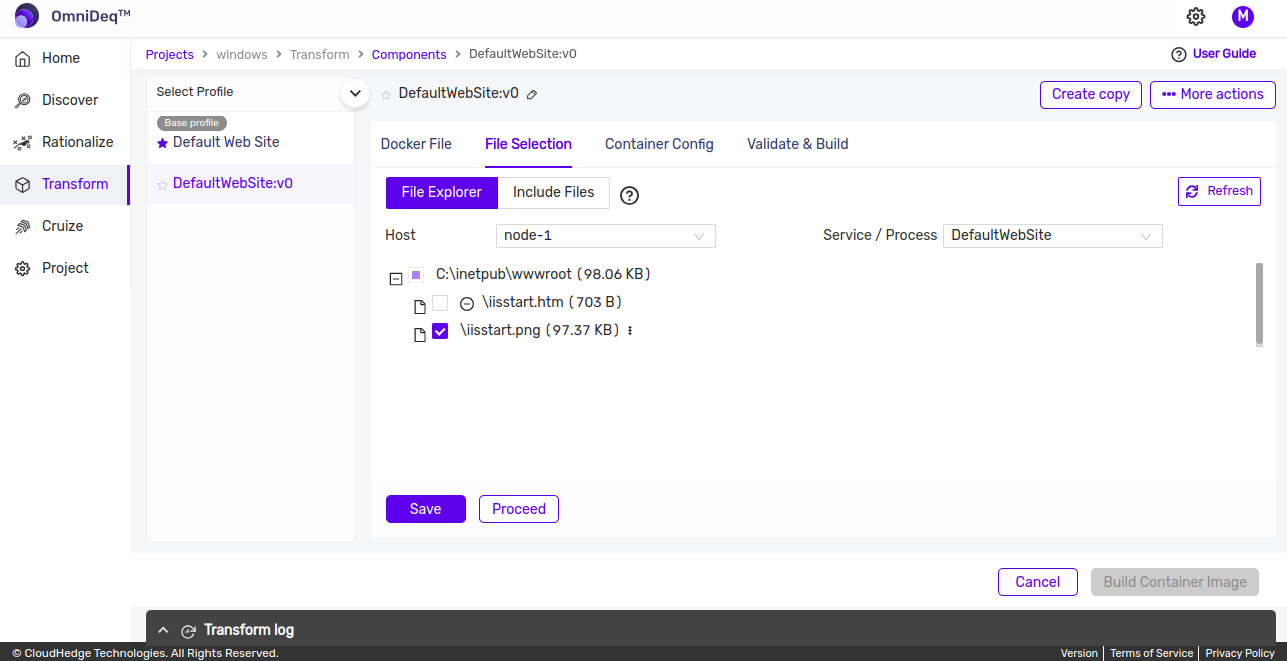This screenshot has width=1287, height=661.
Task: Click the Create copy button
Action: pyautogui.click(x=1090, y=94)
